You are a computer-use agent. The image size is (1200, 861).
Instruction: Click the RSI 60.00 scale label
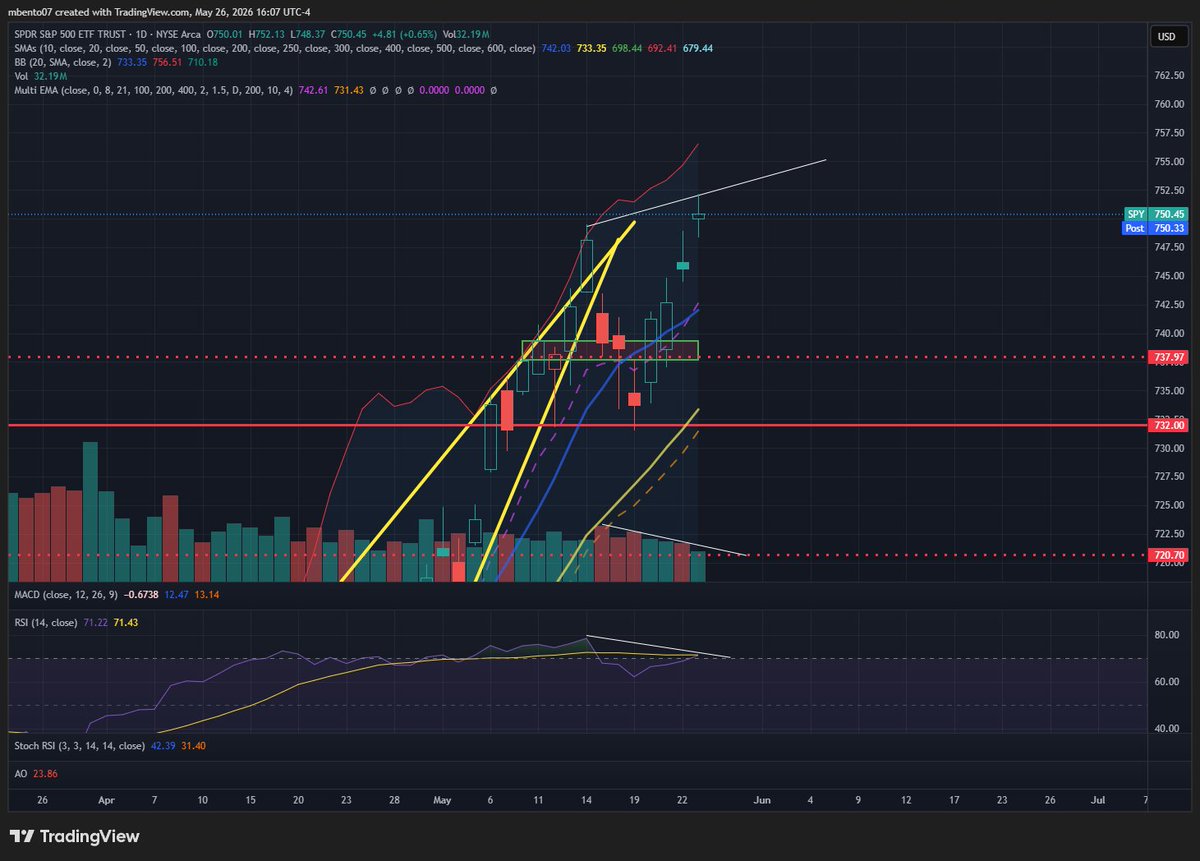[x=1167, y=682]
